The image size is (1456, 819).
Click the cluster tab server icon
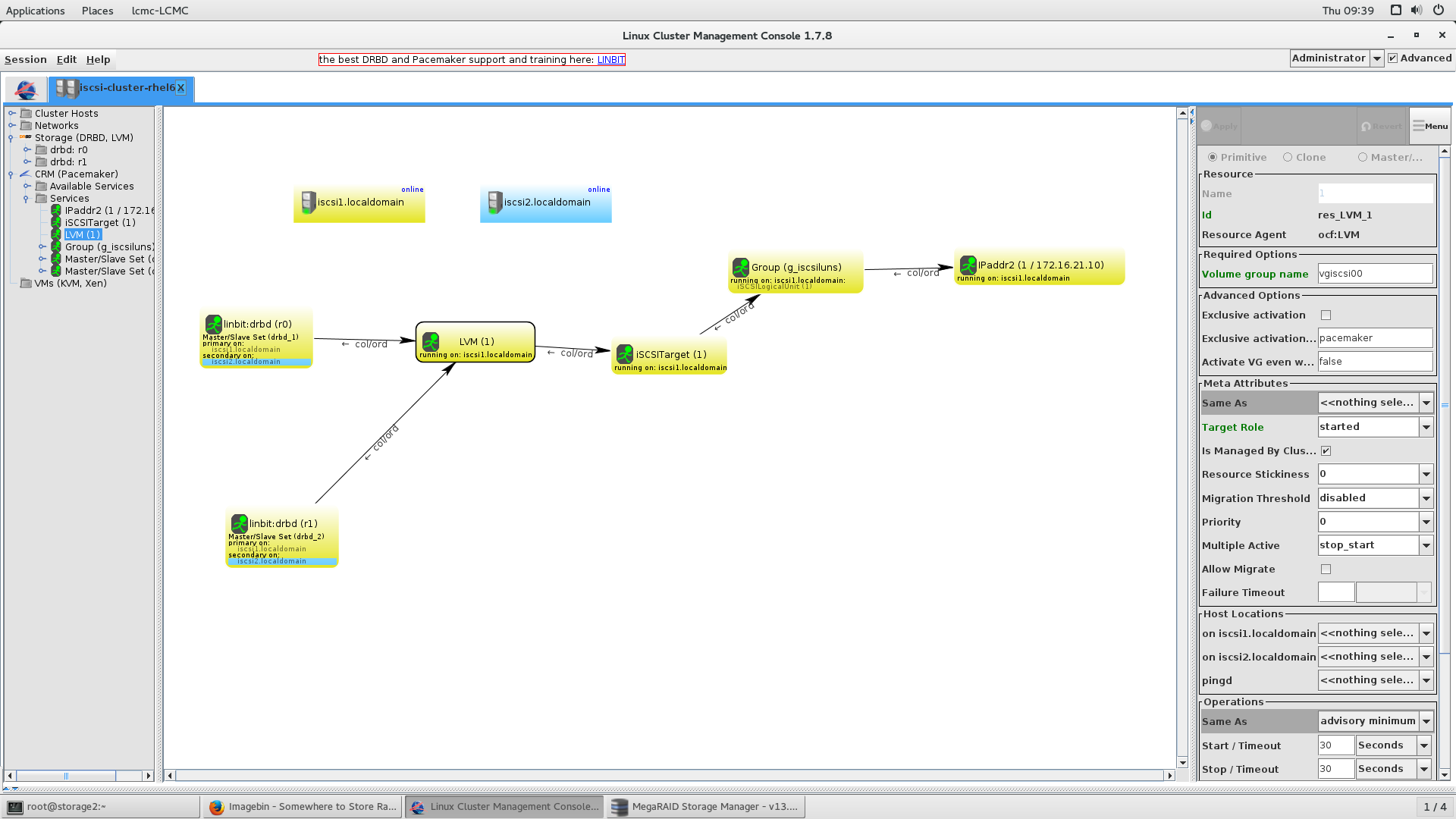pyautogui.click(x=67, y=89)
